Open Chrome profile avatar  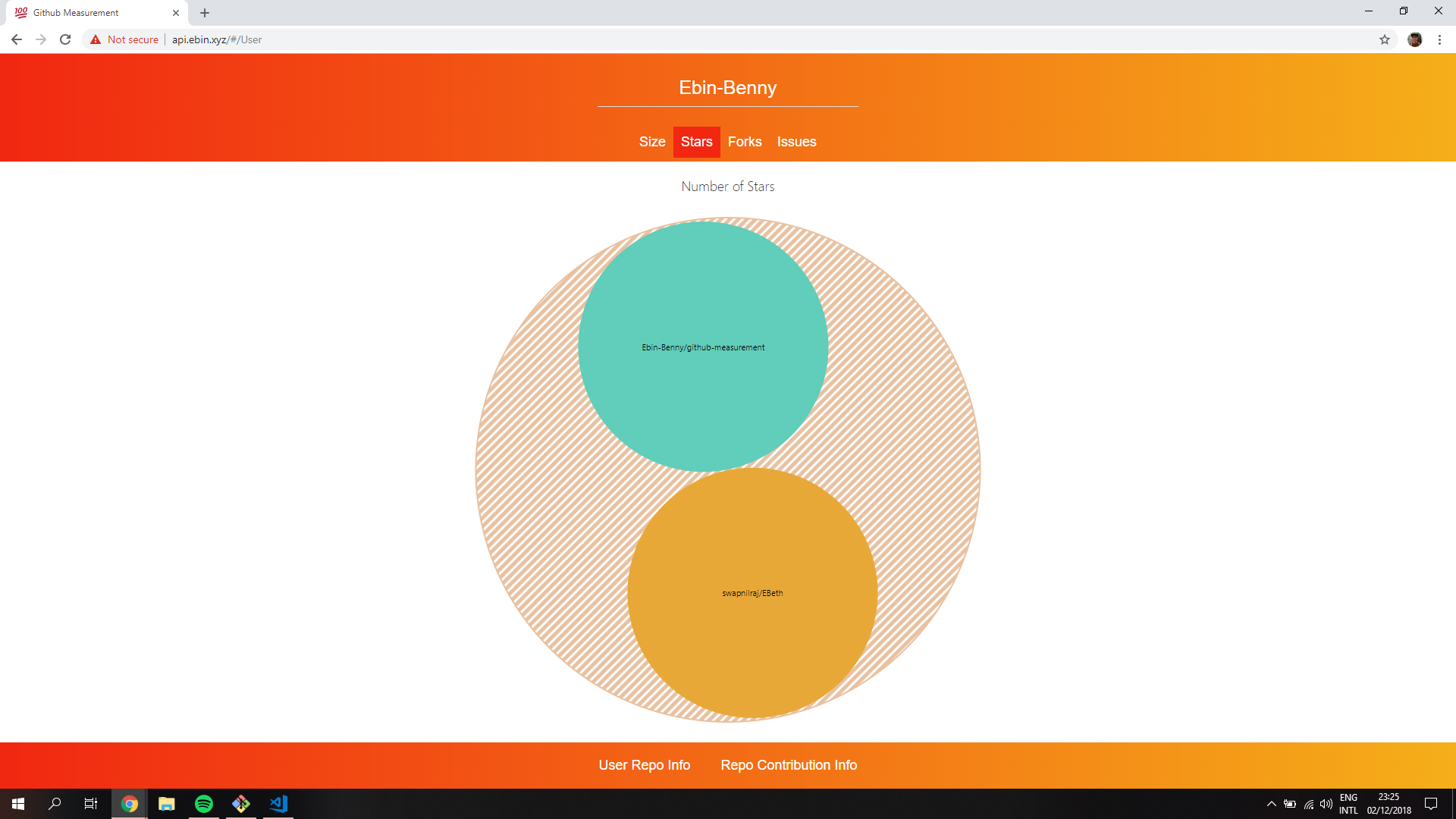[x=1414, y=39]
